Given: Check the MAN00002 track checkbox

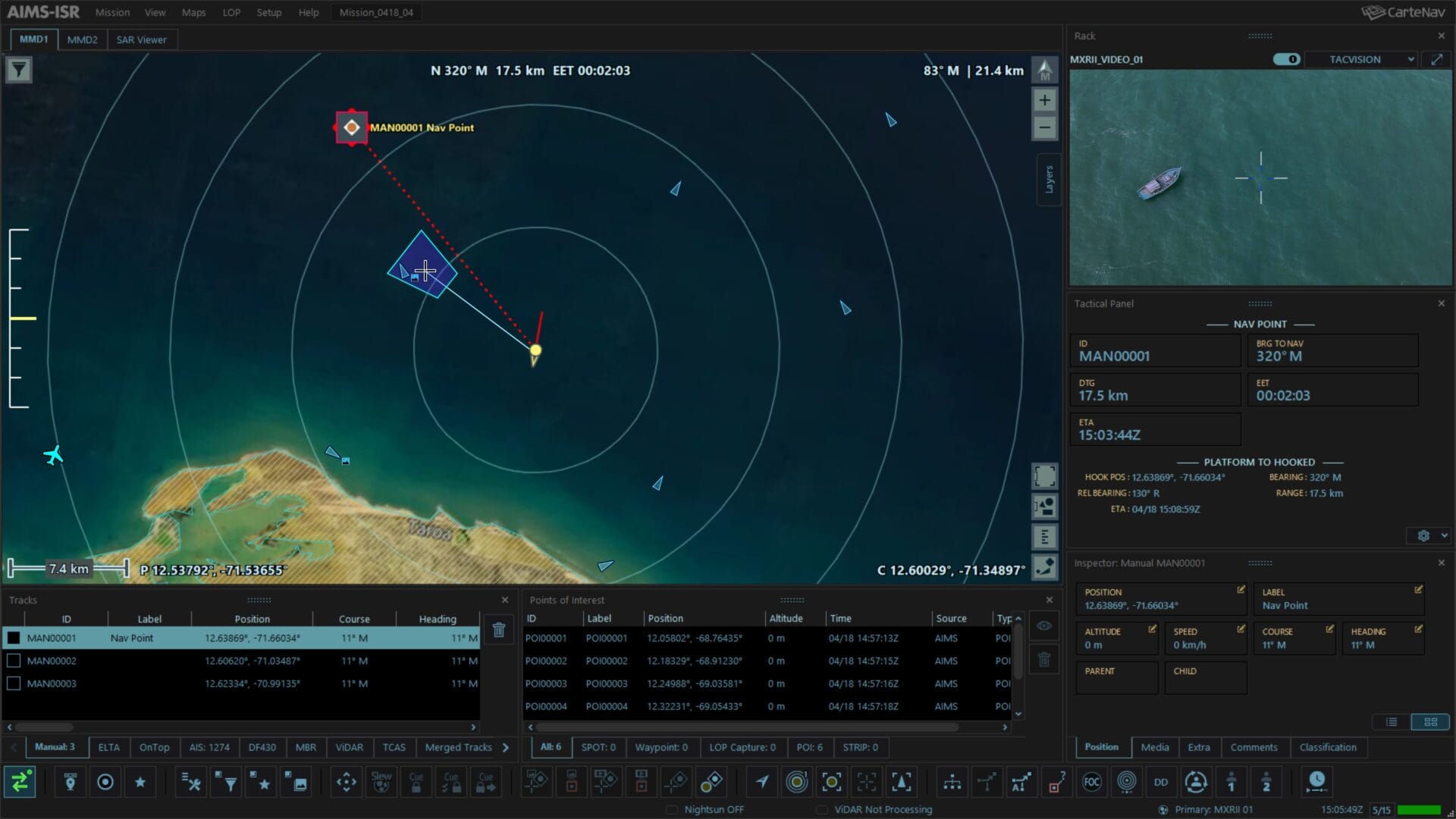Looking at the screenshot, I should [x=14, y=661].
